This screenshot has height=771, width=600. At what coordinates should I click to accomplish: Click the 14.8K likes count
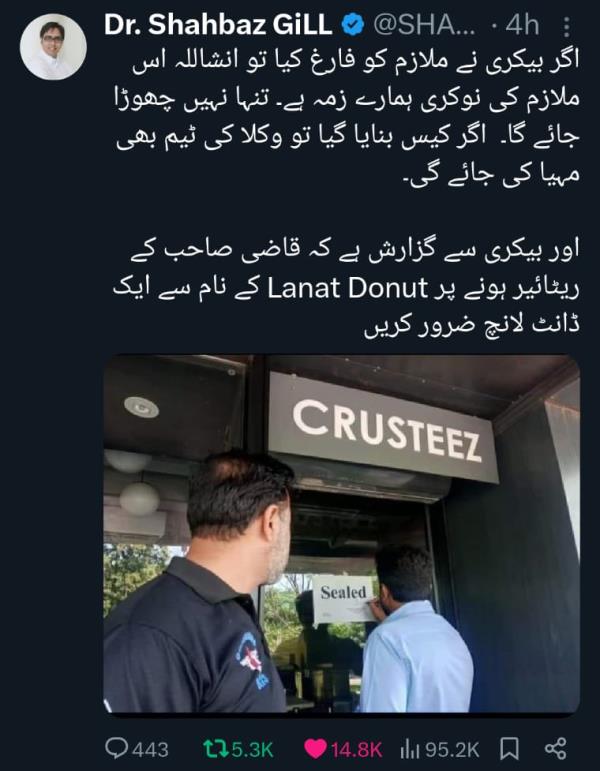pyautogui.click(x=356, y=750)
